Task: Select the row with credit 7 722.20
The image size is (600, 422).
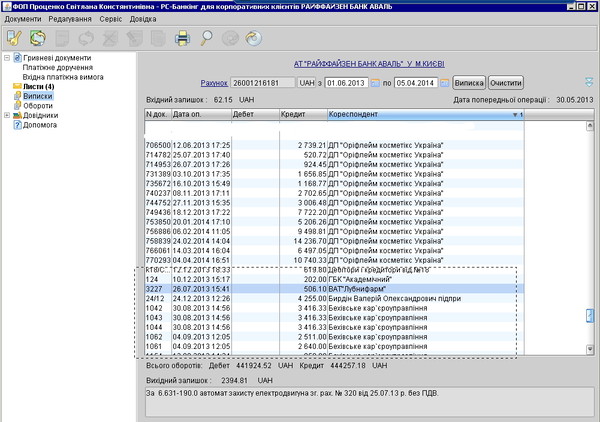Action: (334, 212)
